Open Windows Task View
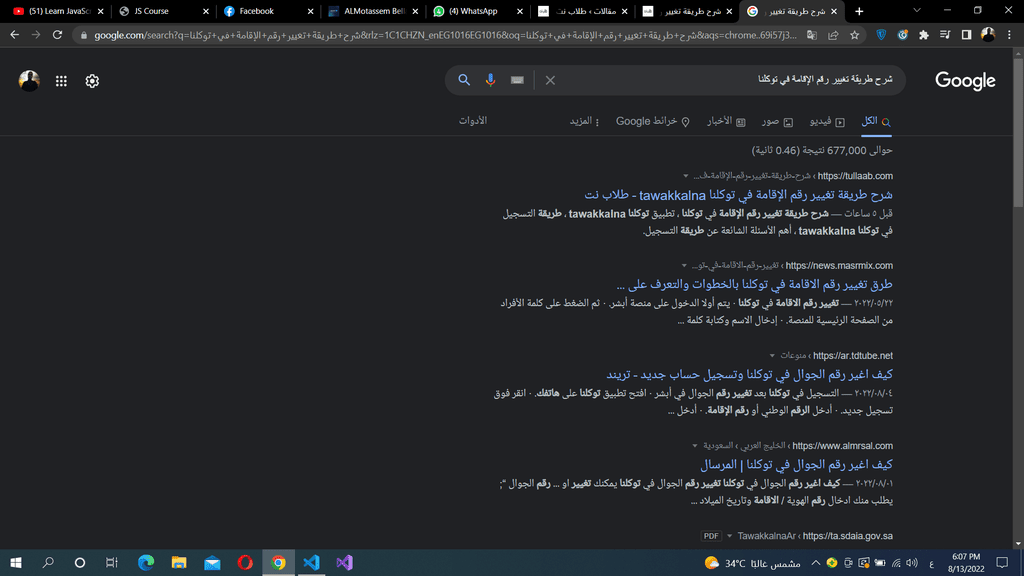 [x=112, y=562]
